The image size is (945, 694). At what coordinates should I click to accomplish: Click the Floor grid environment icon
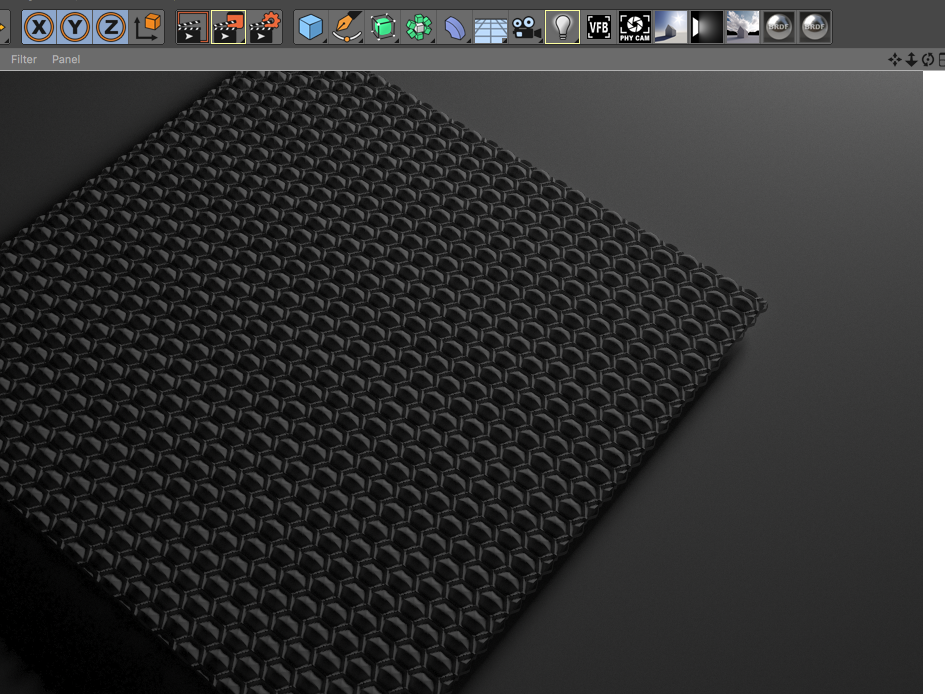(x=491, y=28)
